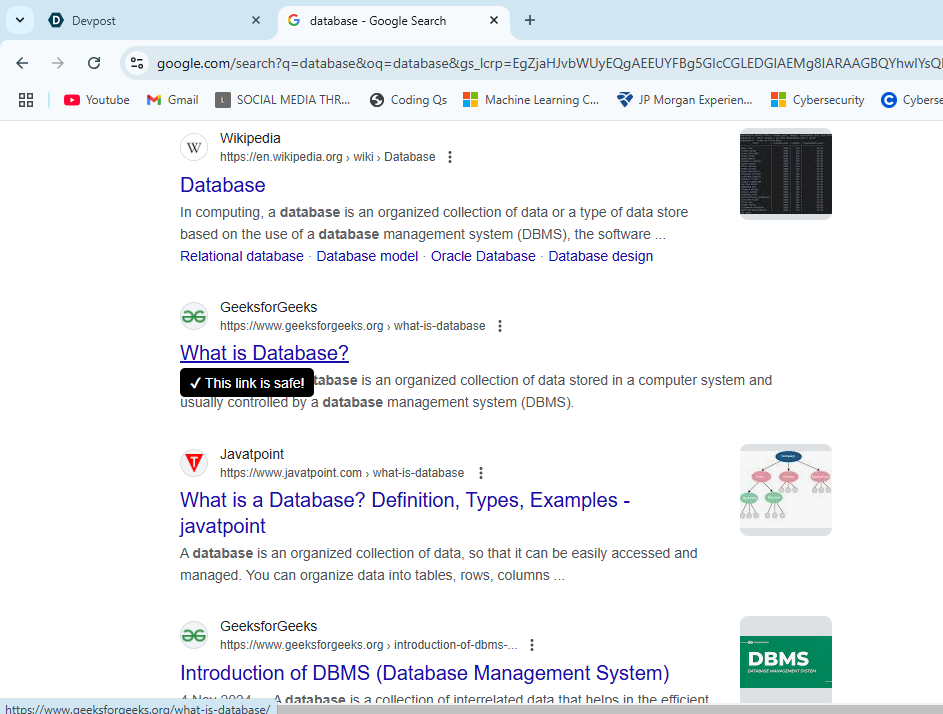Open more options for what-is-database GeeksforGeeks result
The width and height of the screenshot is (943, 714).
(x=500, y=326)
